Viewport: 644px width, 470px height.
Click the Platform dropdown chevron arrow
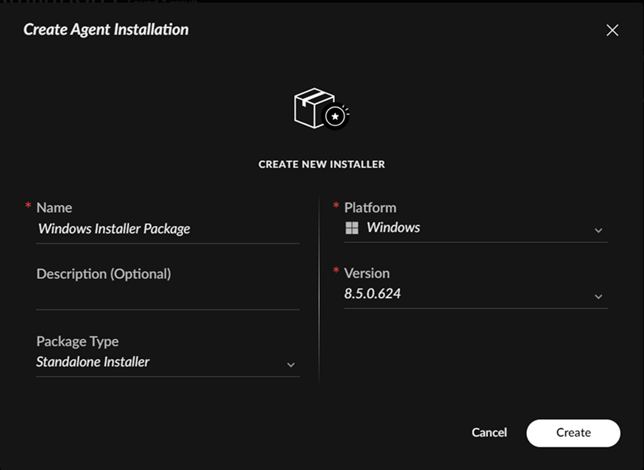pyautogui.click(x=599, y=231)
